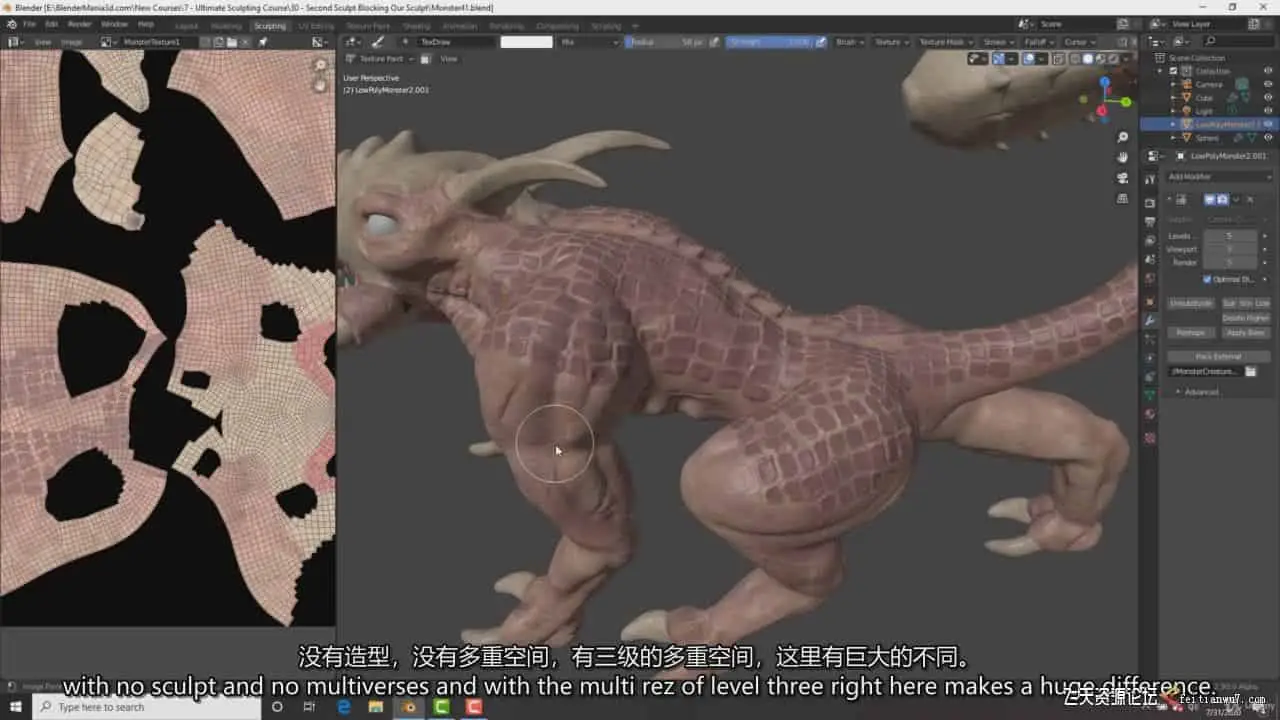Switch perspective/orthographic grid icon
1280x720 pixels.
tap(1123, 197)
